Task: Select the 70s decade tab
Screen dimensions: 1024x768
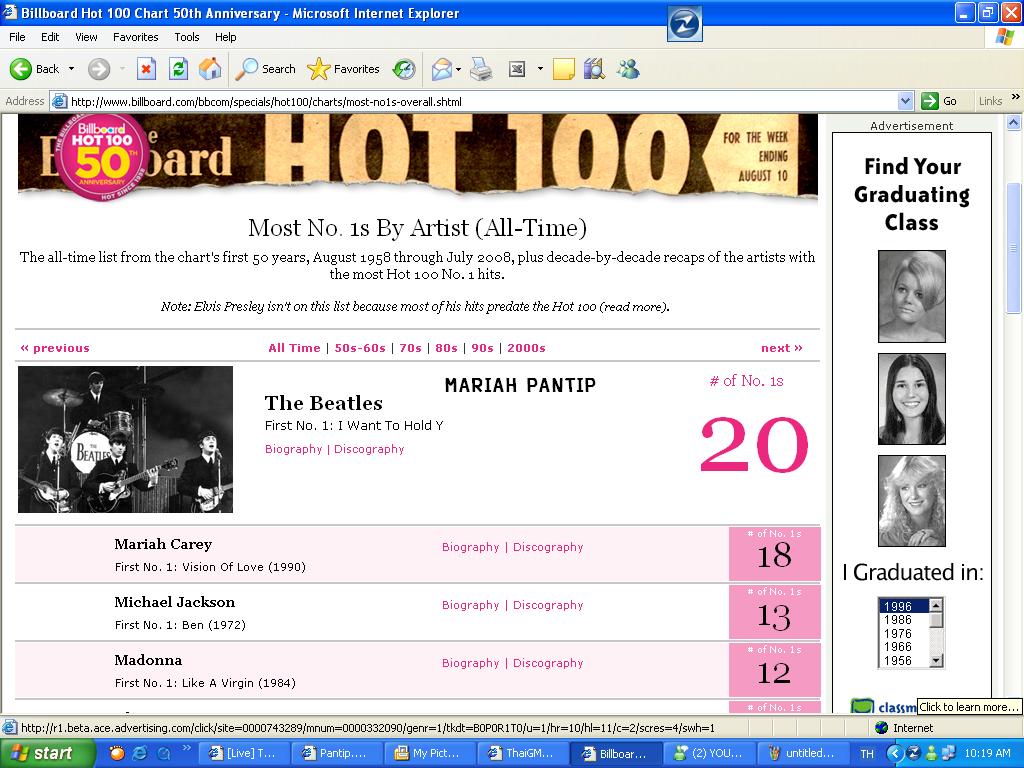Action: tap(410, 348)
